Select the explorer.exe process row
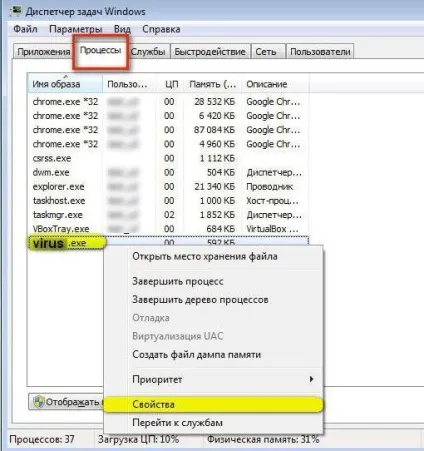The height and width of the screenshot is (451, 424). (x=168, y=186)
